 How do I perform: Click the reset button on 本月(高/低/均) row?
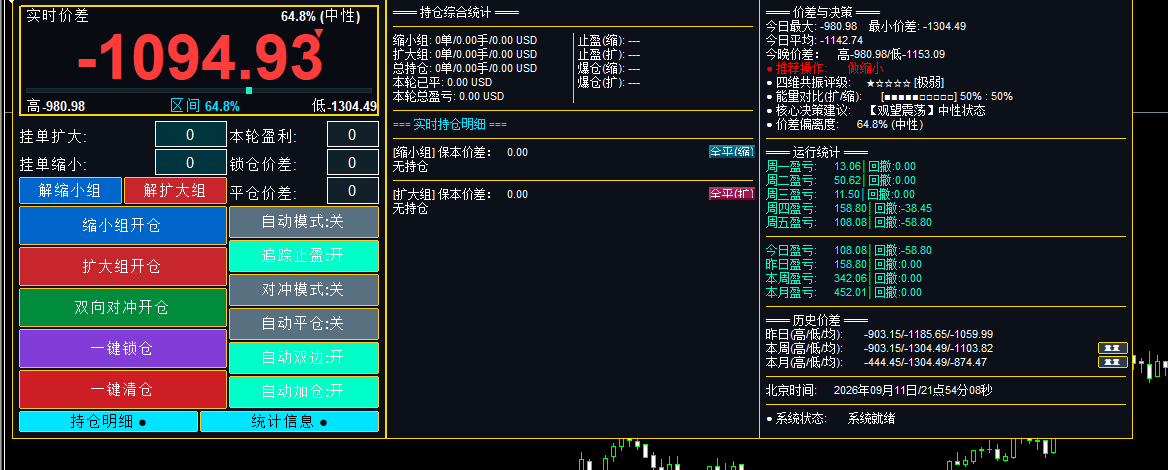(1113, 362)
